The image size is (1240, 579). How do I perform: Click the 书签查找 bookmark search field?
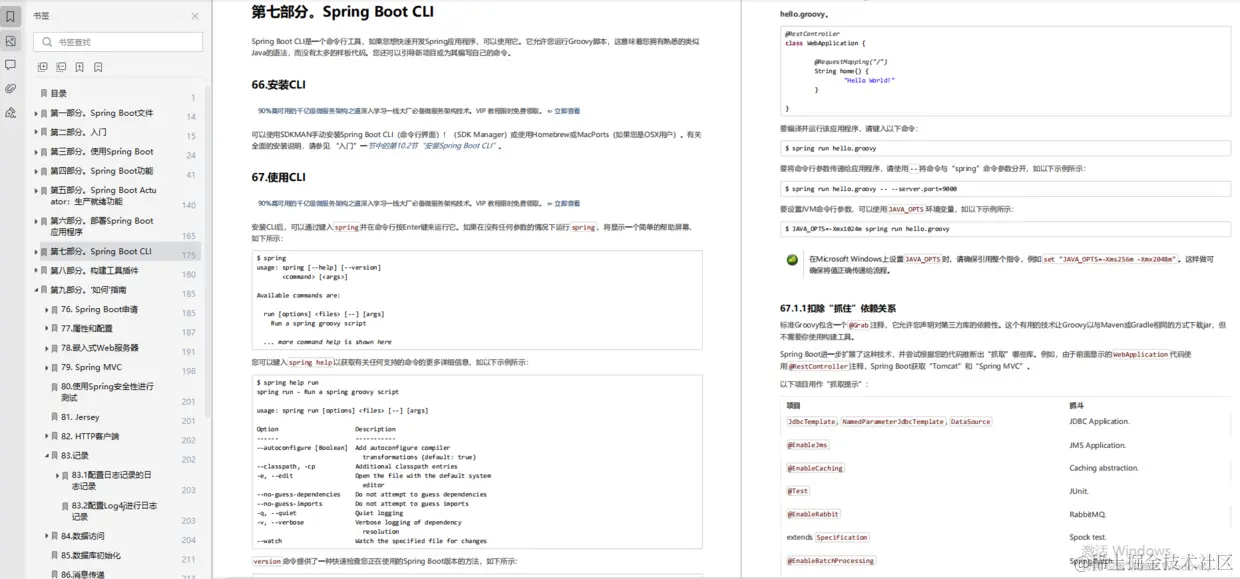[118, 42]
